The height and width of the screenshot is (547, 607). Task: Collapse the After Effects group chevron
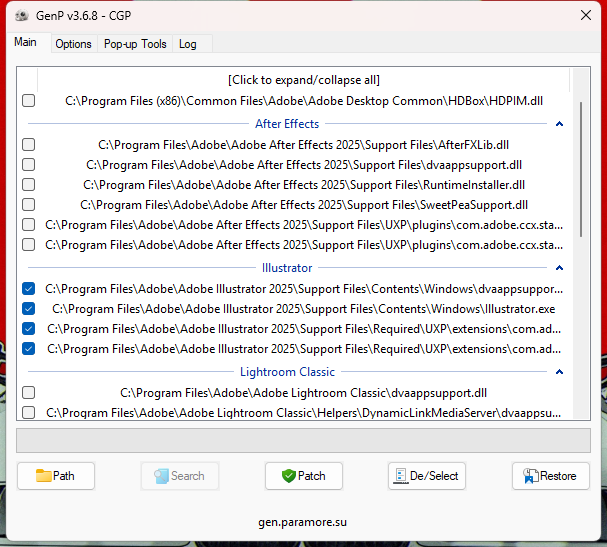pyautogui.click(x=559, y=124)
